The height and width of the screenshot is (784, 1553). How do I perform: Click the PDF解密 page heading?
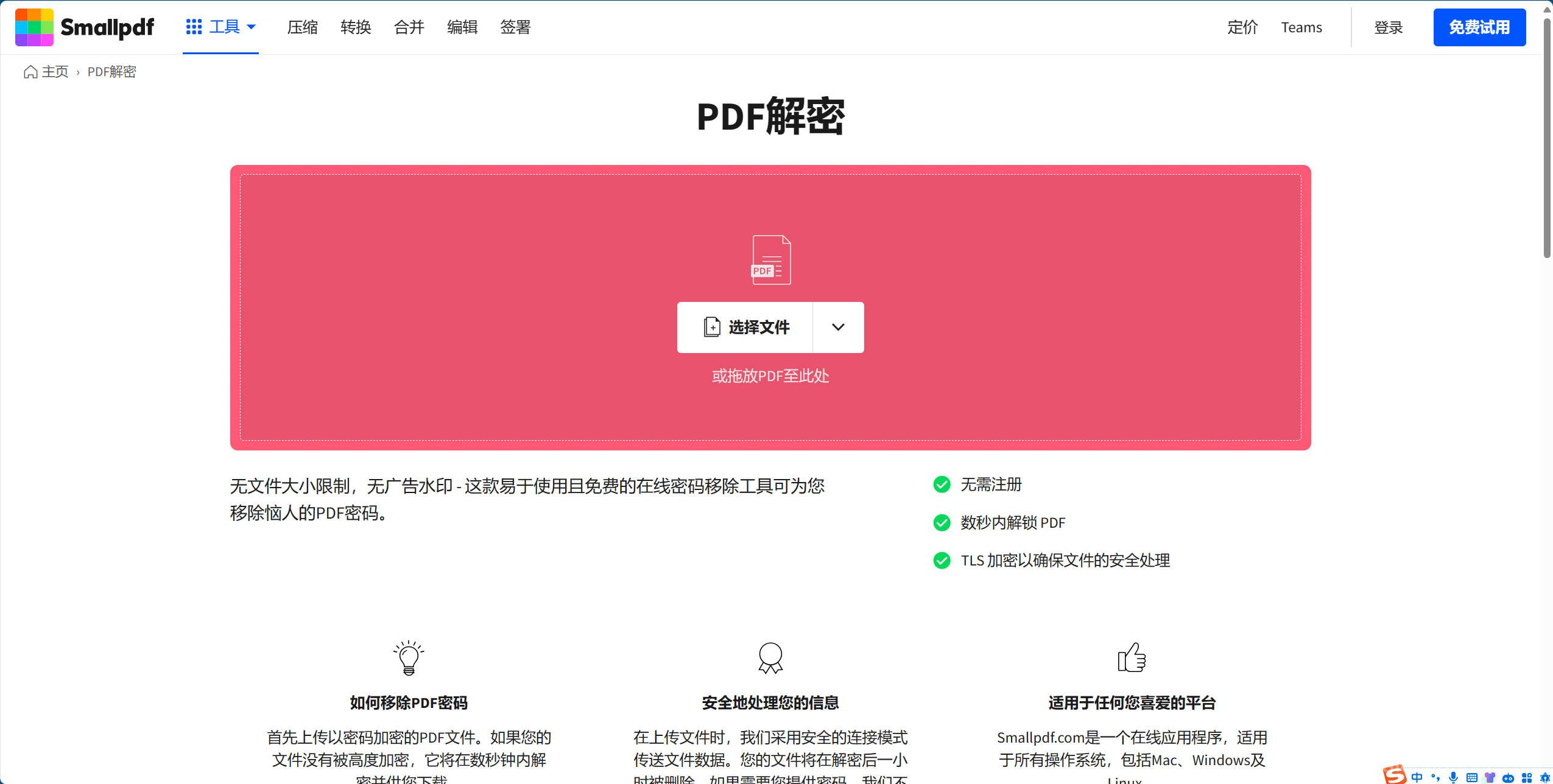(770, 116)
